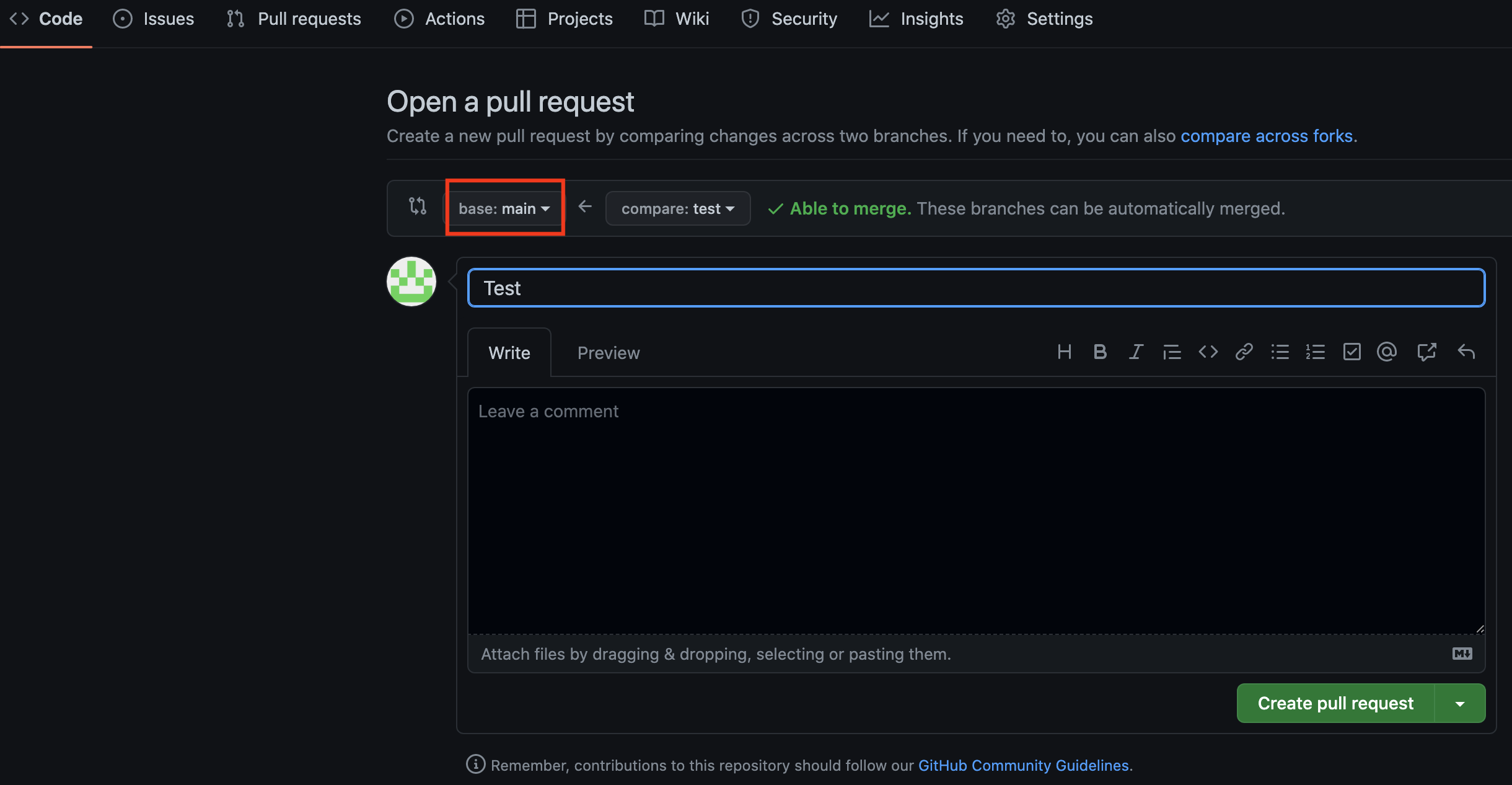Insert a numbered list
The width and height of the screenshot is (1512, 785).
(x=1315, y=352)
